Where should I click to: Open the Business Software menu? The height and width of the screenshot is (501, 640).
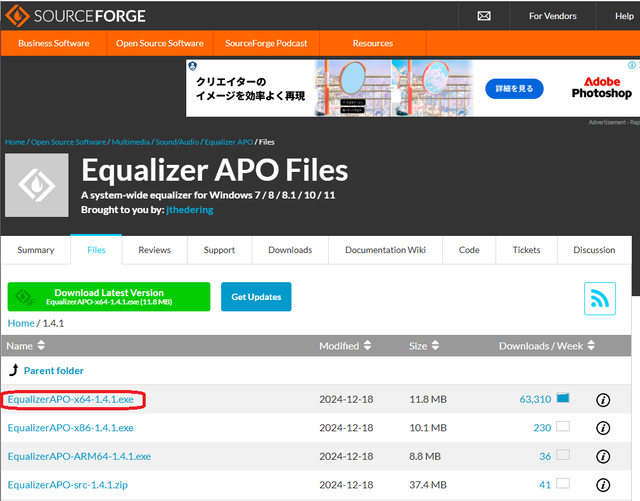pos(53,43)
